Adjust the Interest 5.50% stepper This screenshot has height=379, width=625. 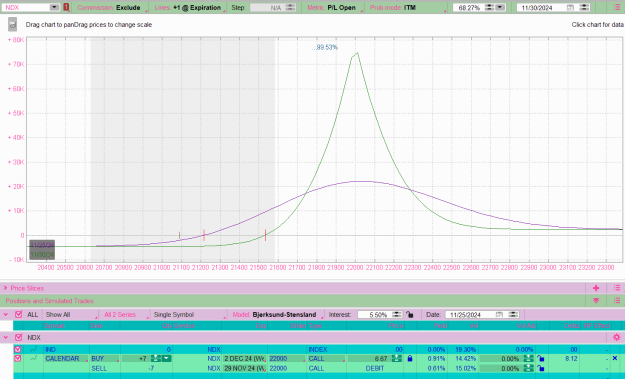tap(396, 314)
